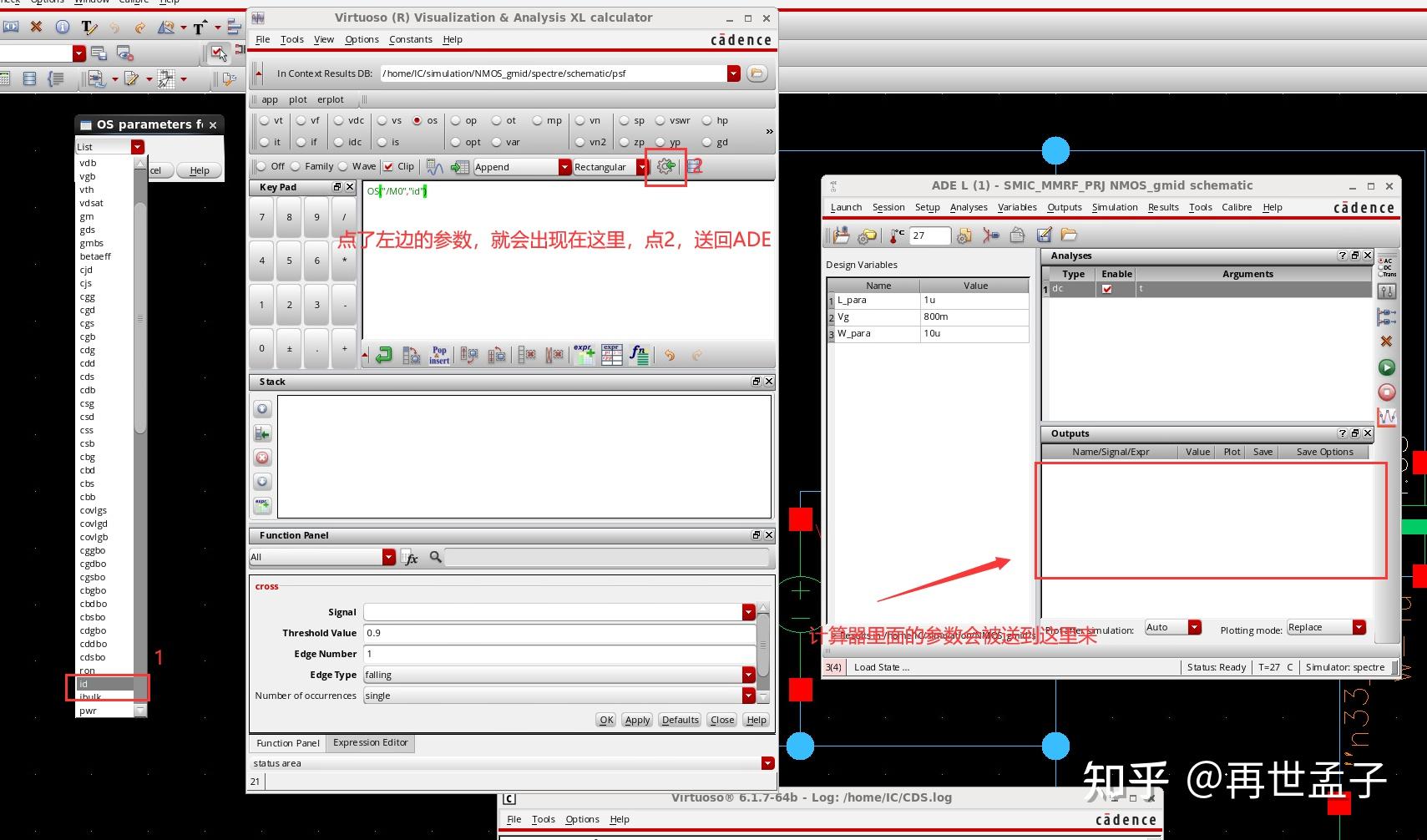Click the evaluate-to-table icon left of Append
1427x840 pixels.
(x=459, y=167)
